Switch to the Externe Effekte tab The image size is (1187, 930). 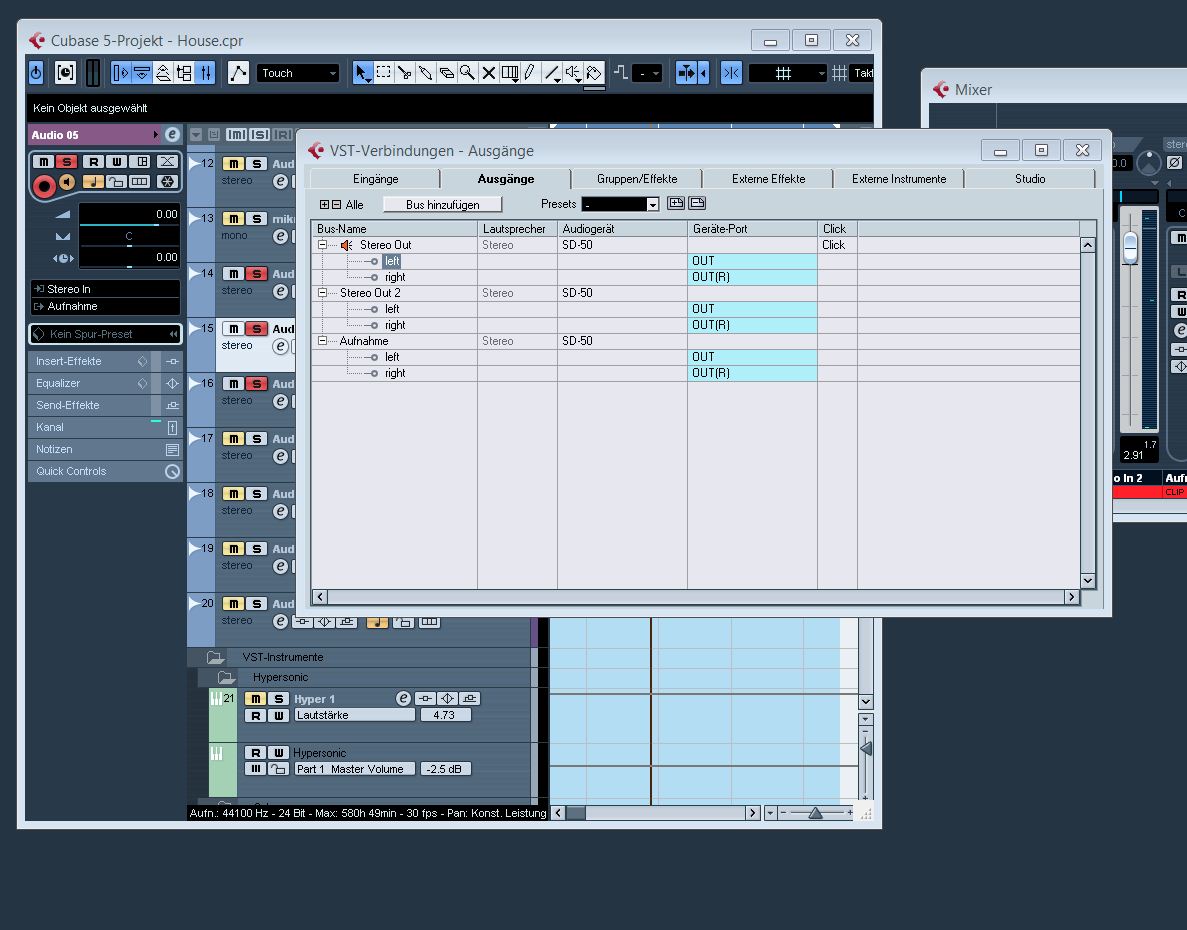click(768, 179)
